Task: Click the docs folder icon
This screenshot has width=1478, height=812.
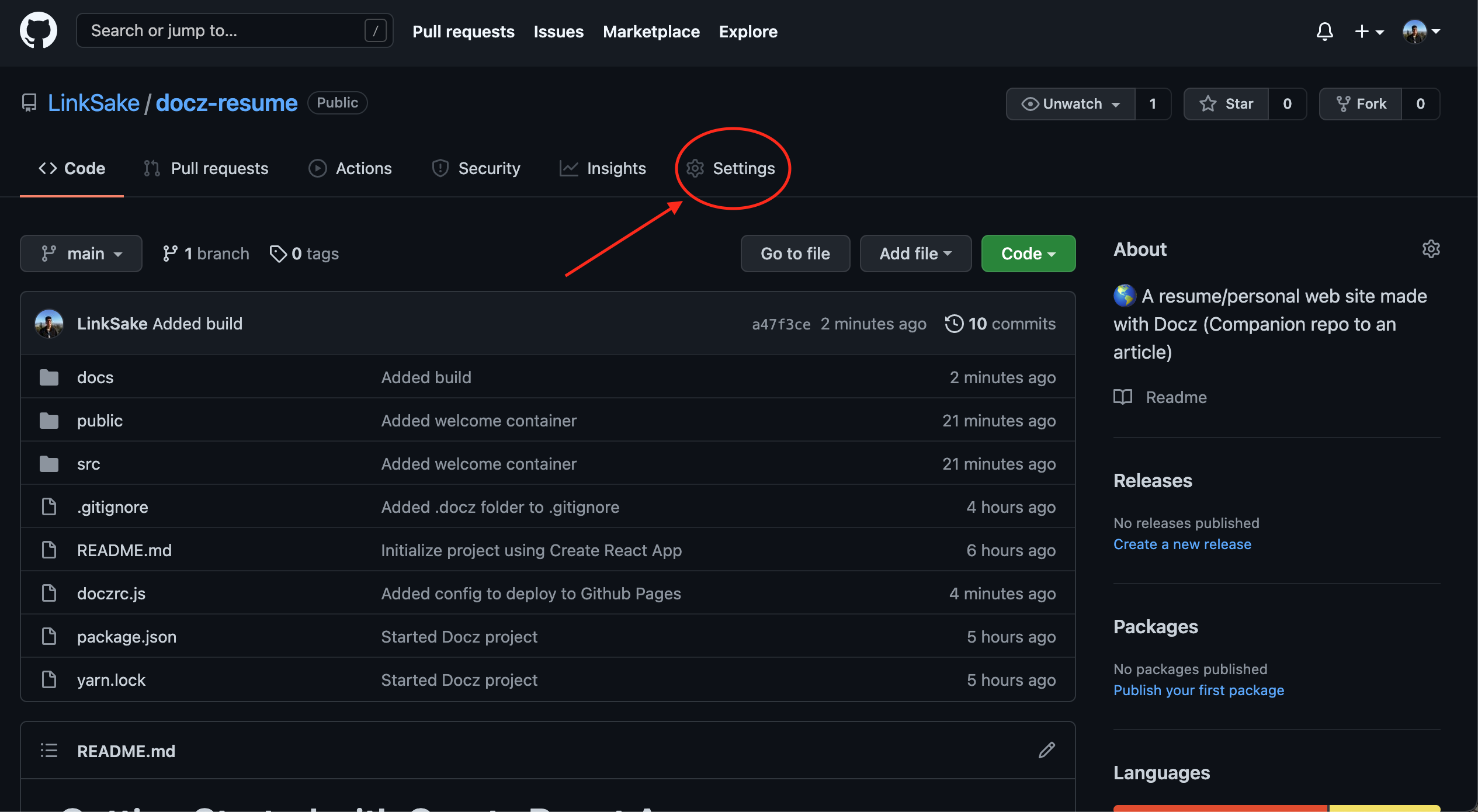Action: coord(49,377)
